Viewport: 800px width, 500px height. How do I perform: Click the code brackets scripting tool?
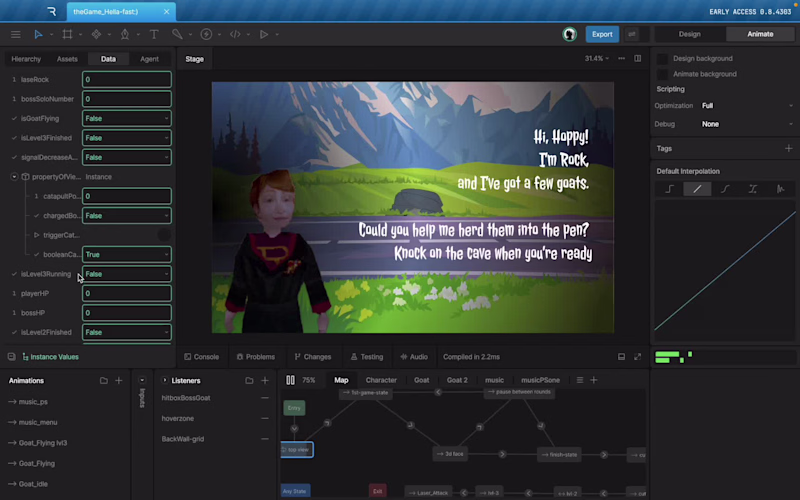pyautogui.click(x=235, y=34)
